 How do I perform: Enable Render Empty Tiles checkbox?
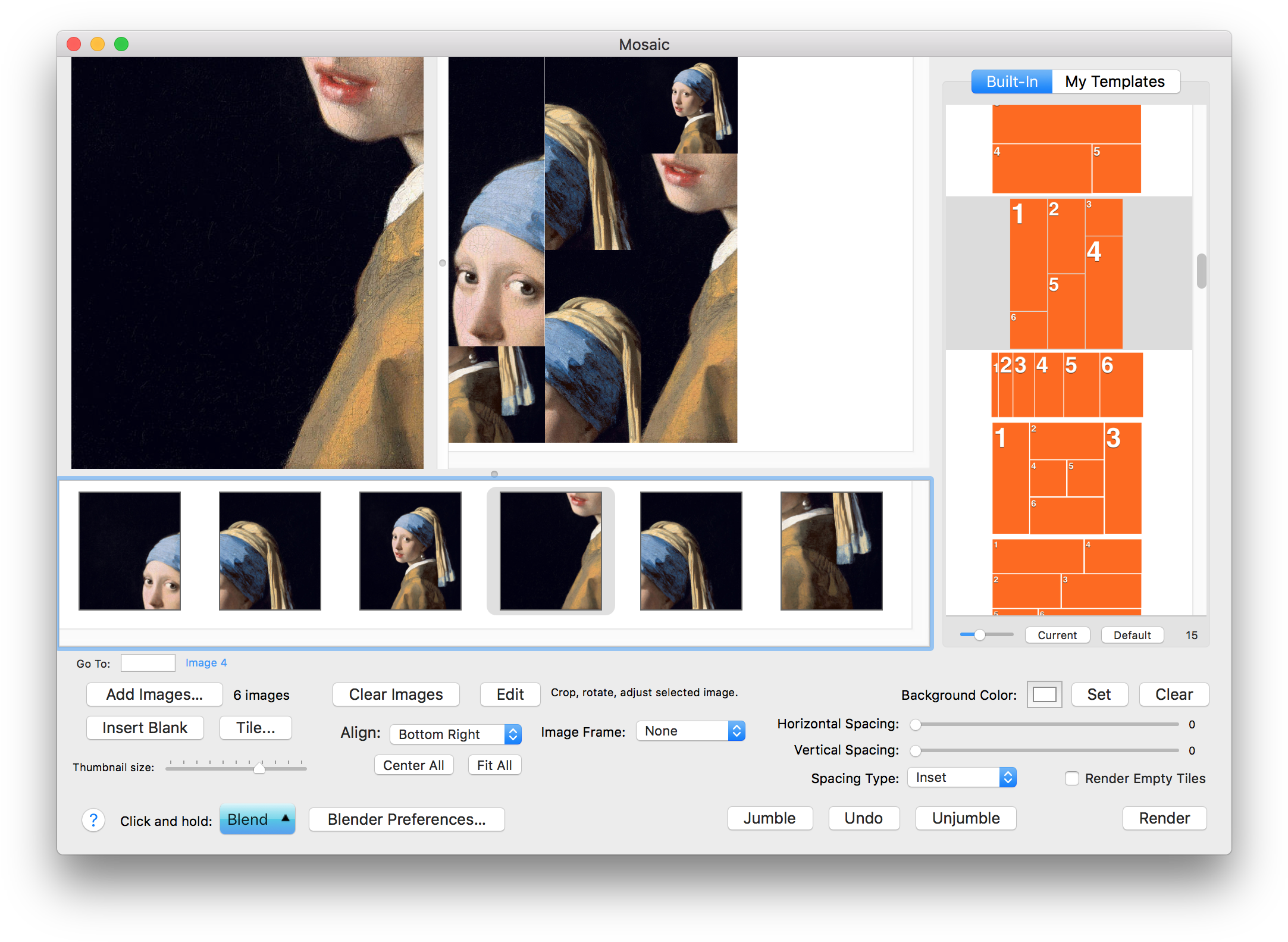pos(1071,778)
